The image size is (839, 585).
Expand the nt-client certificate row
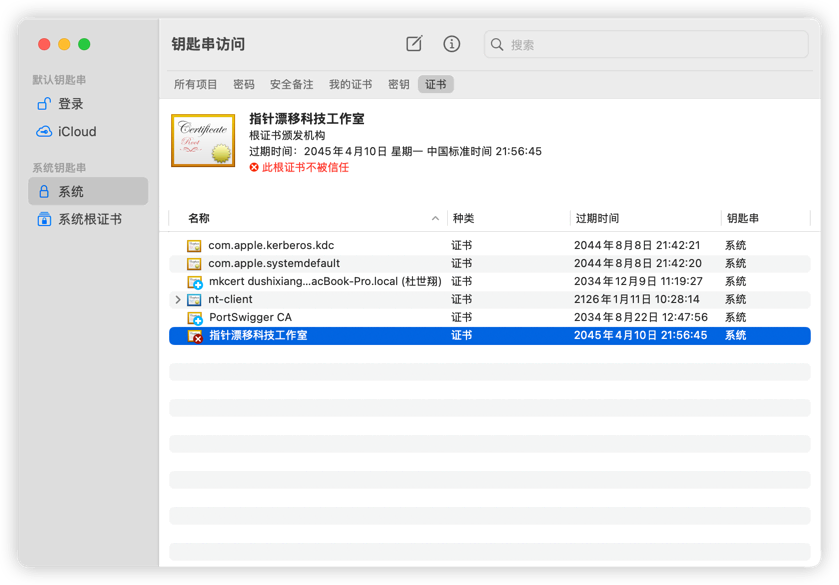point(178,300)
